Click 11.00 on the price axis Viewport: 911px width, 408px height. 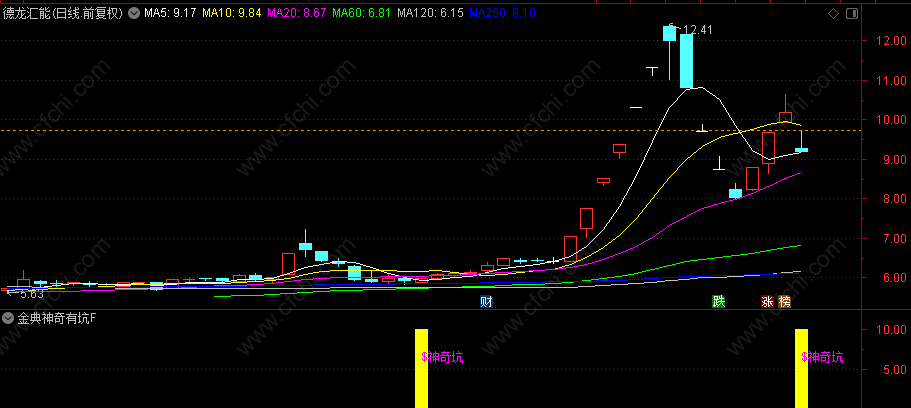pyautogui.click(x=892, y=80)
